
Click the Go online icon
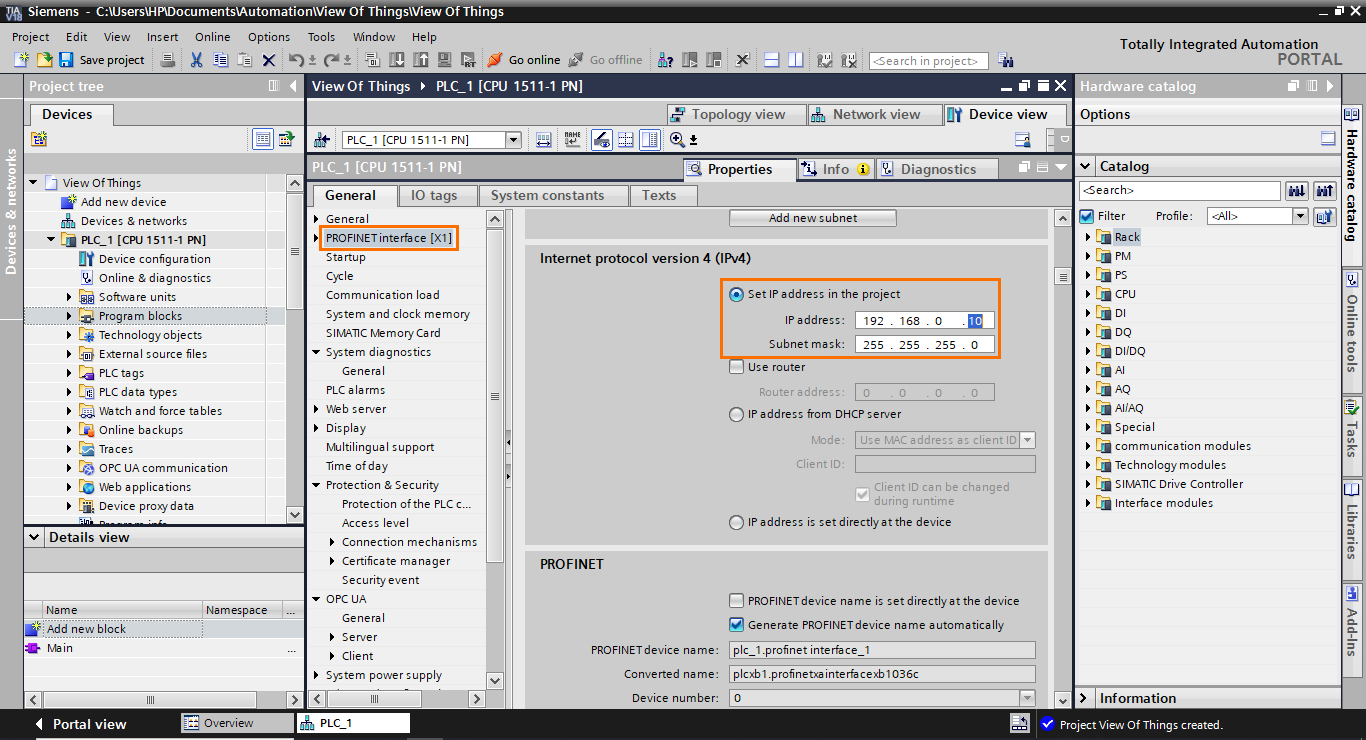[495, 60]
